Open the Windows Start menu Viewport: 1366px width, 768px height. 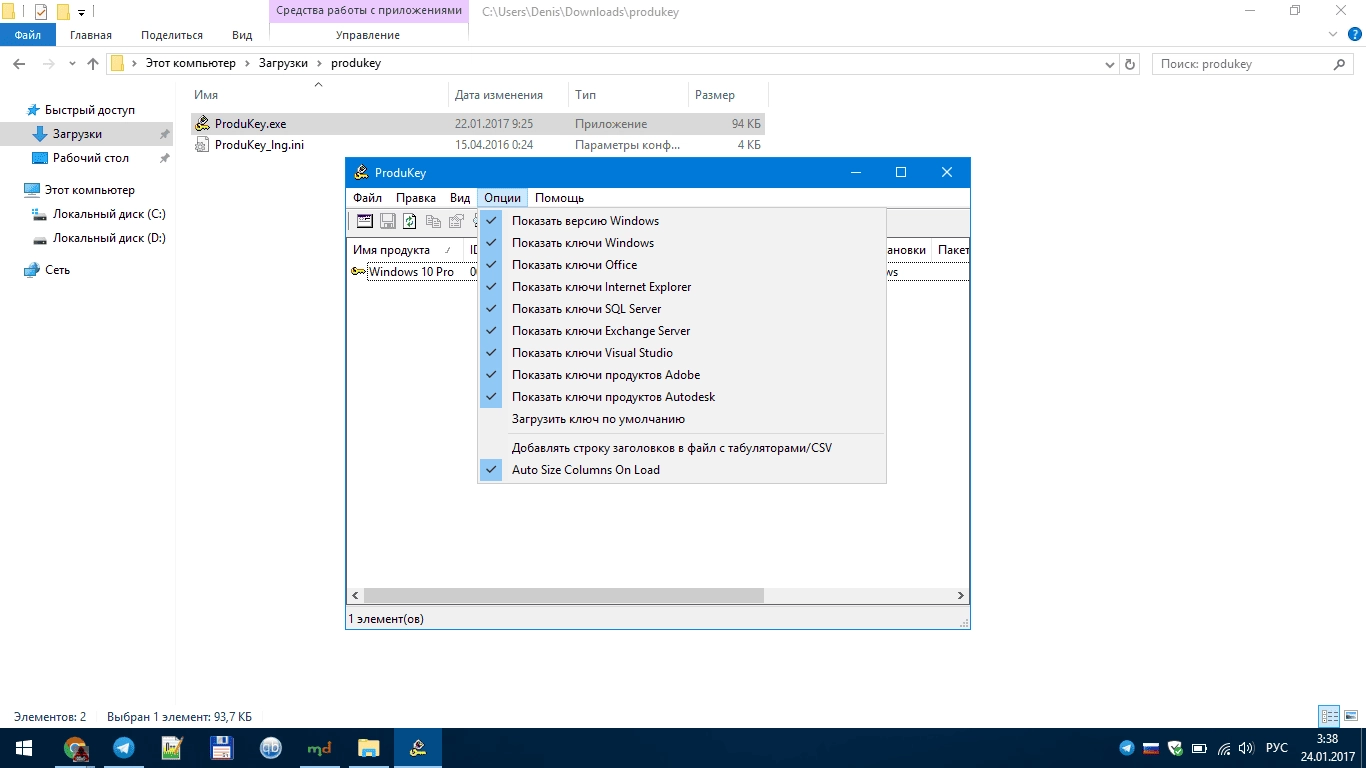pyautogui.click(x=24, y=748)
